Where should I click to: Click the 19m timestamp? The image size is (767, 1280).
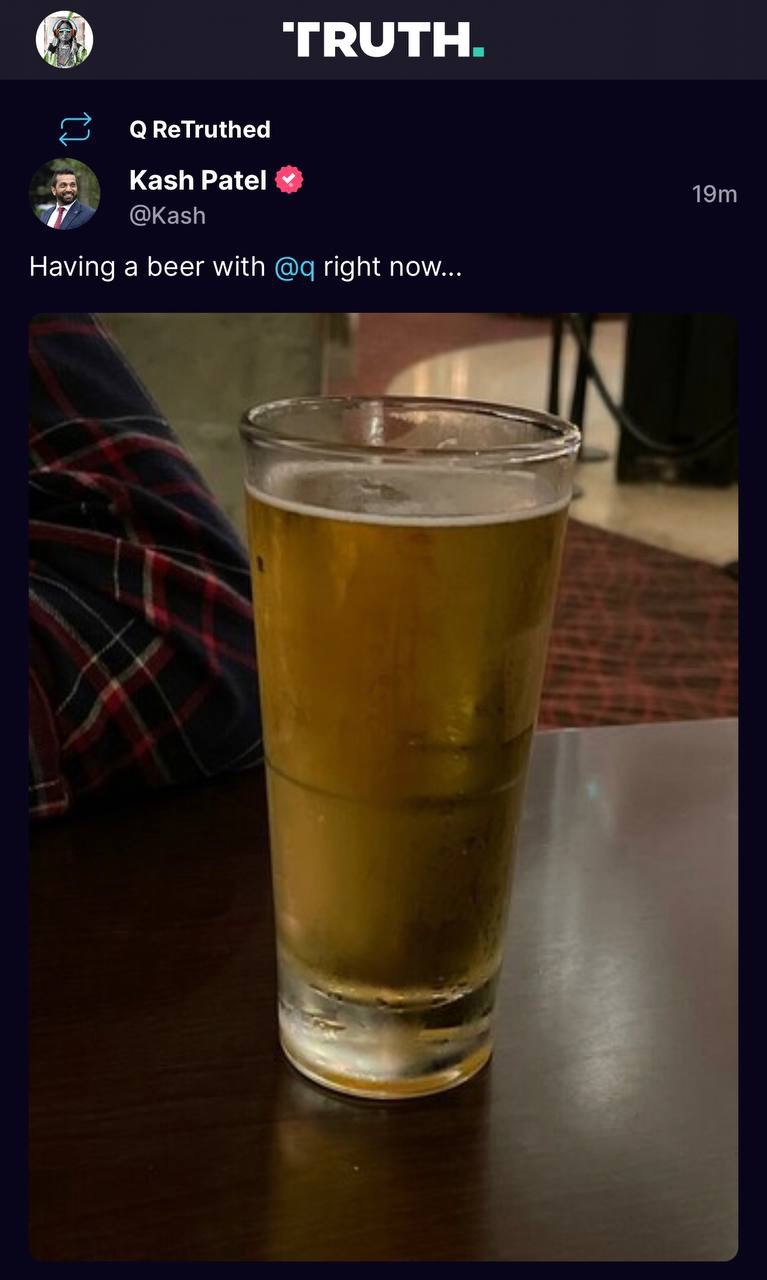point(714,194)
